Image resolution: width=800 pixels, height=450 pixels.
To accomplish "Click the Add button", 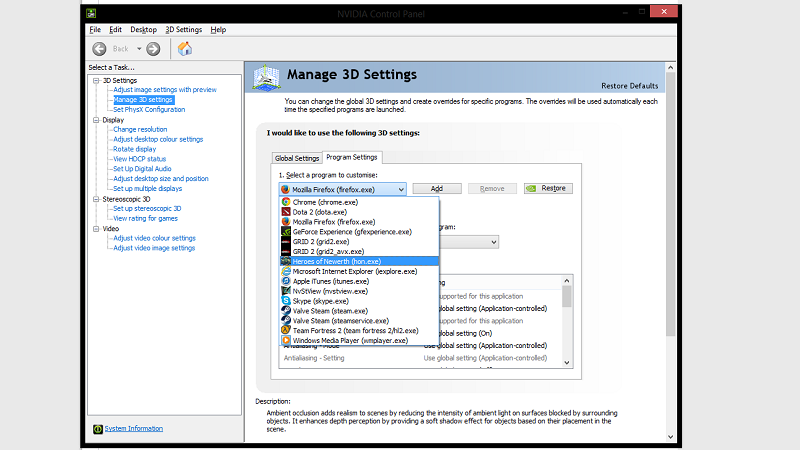I will point(437,189).
